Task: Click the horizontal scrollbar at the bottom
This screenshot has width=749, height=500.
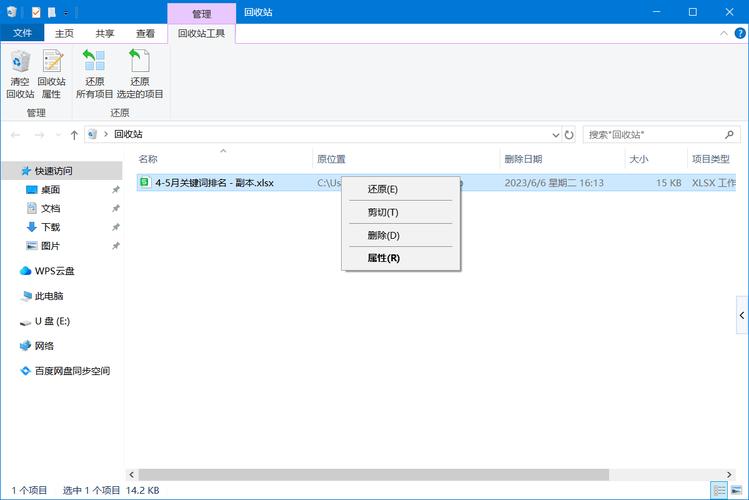Action: pyautogui.click(x=400, y=473)
